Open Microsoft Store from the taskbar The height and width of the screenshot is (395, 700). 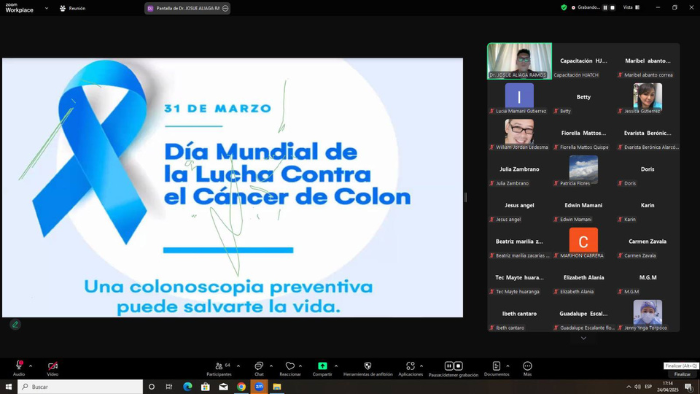point(205,387)
